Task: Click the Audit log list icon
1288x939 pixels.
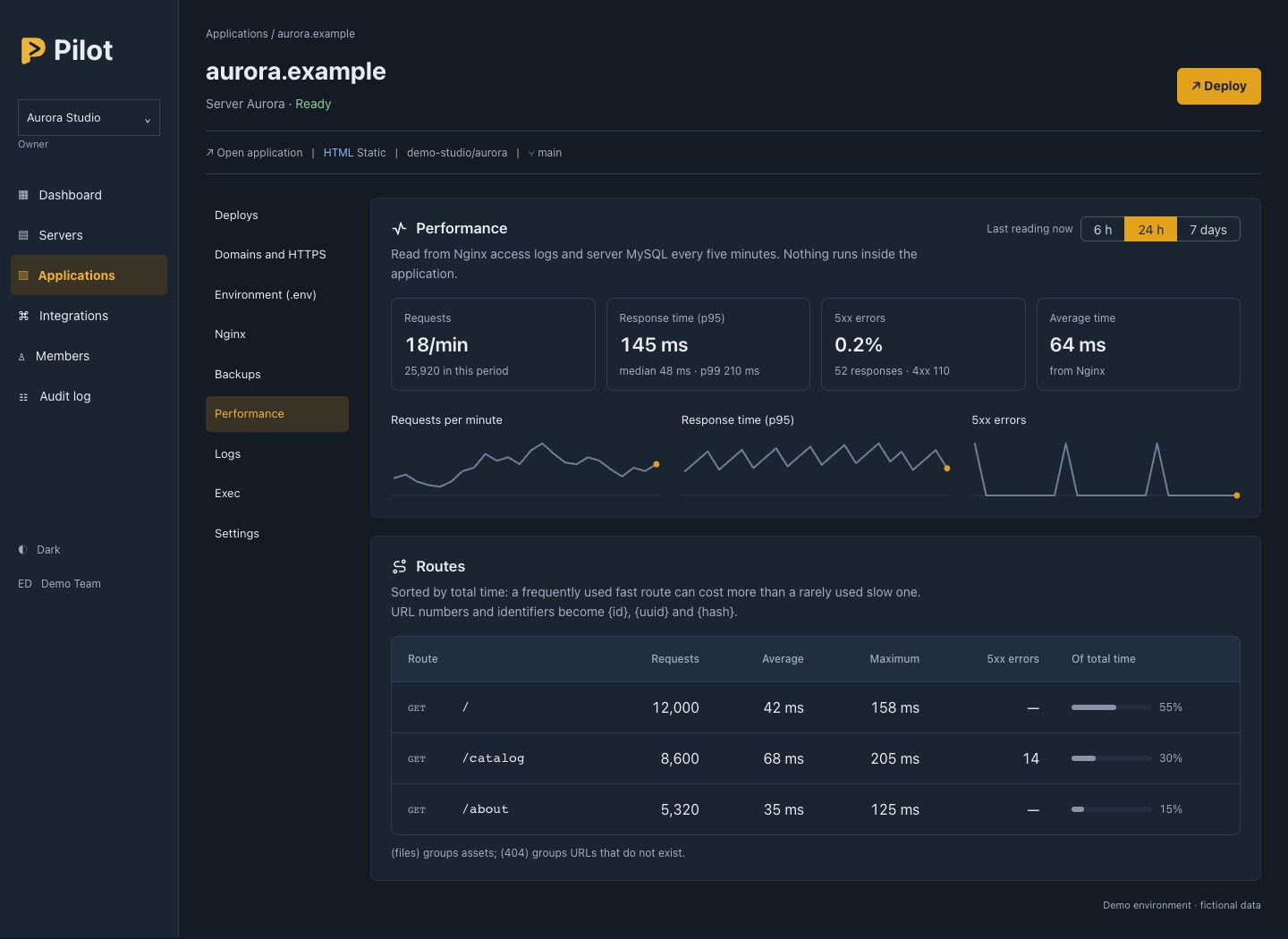Action: point(23,397)
